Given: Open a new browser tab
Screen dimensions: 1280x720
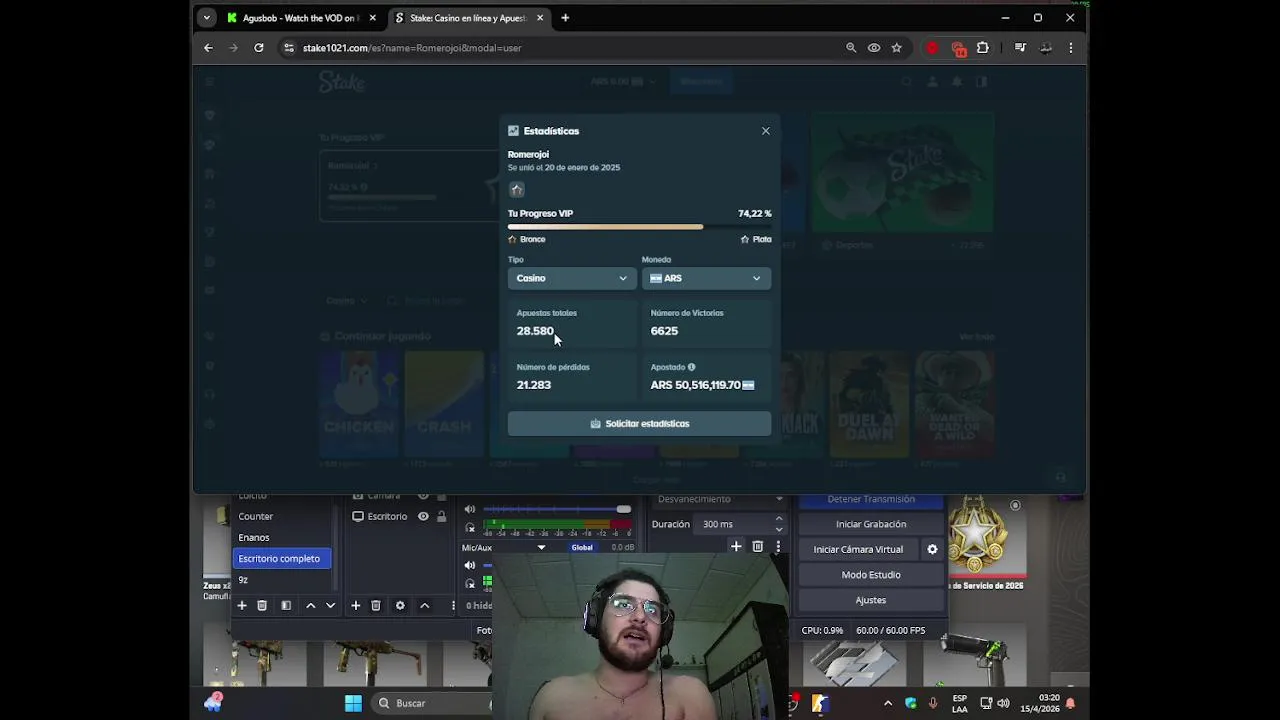Looking at the screenshot, I should [565, 18].
